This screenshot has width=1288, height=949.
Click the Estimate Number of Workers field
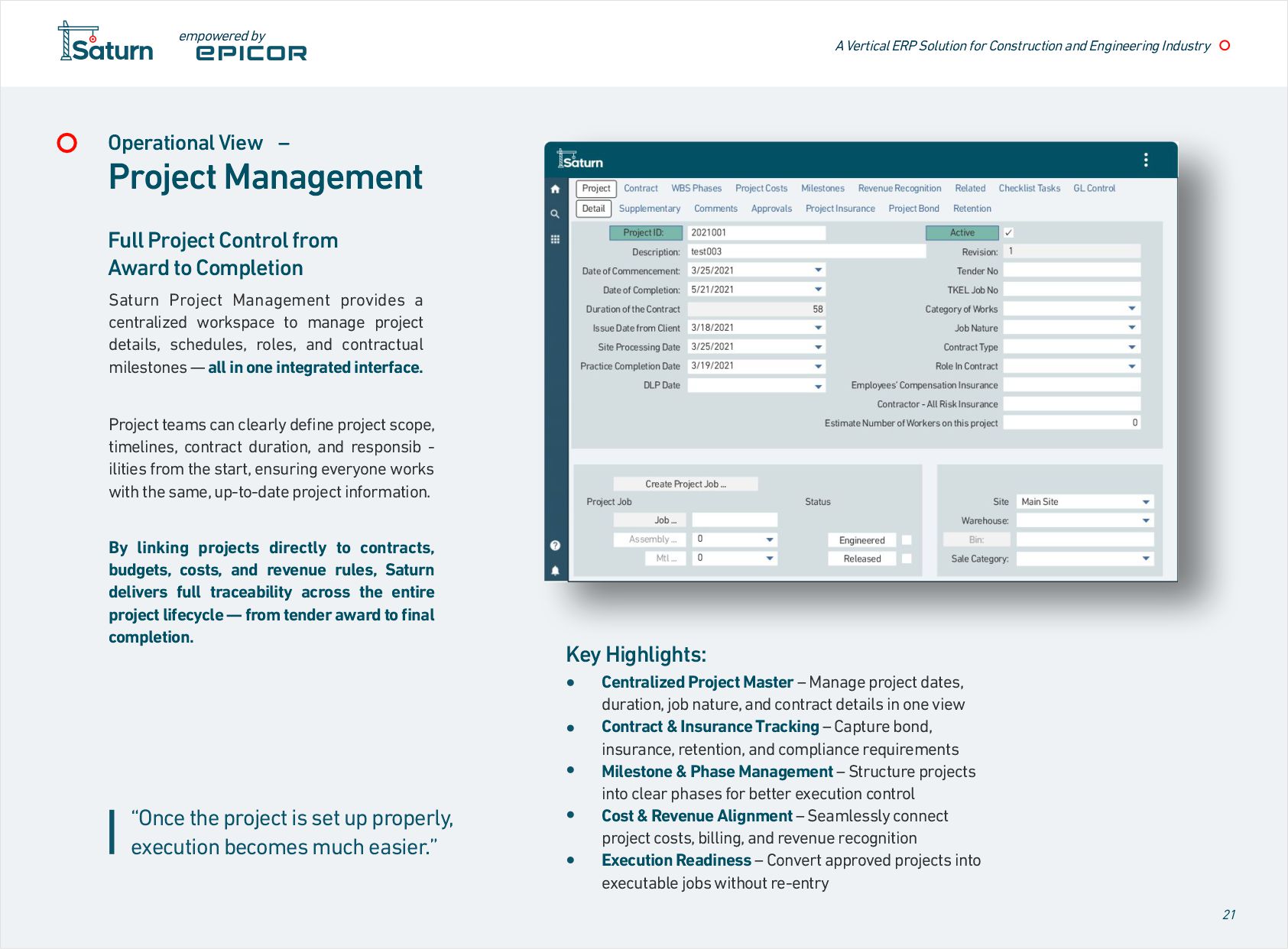tap(1072, 423)
